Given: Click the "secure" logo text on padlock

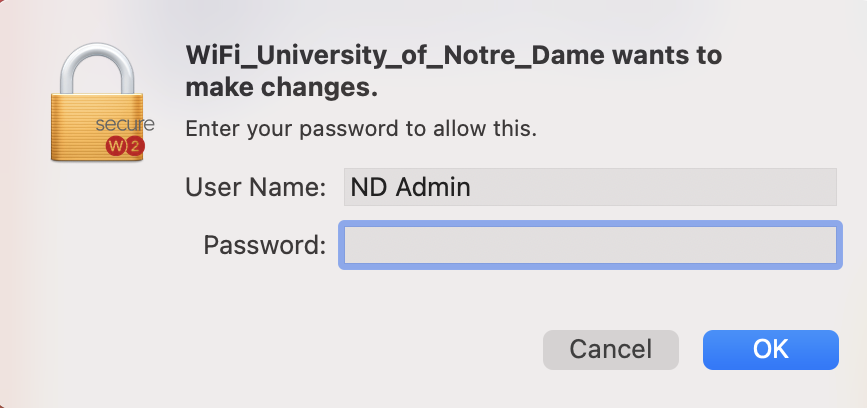Looking at the screenshot, I should click(125, 124).
